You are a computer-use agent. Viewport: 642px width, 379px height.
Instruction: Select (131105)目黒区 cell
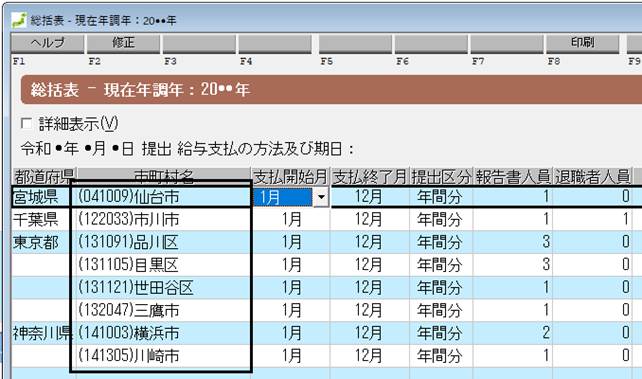pyautogui.click(x=164, y=265)
